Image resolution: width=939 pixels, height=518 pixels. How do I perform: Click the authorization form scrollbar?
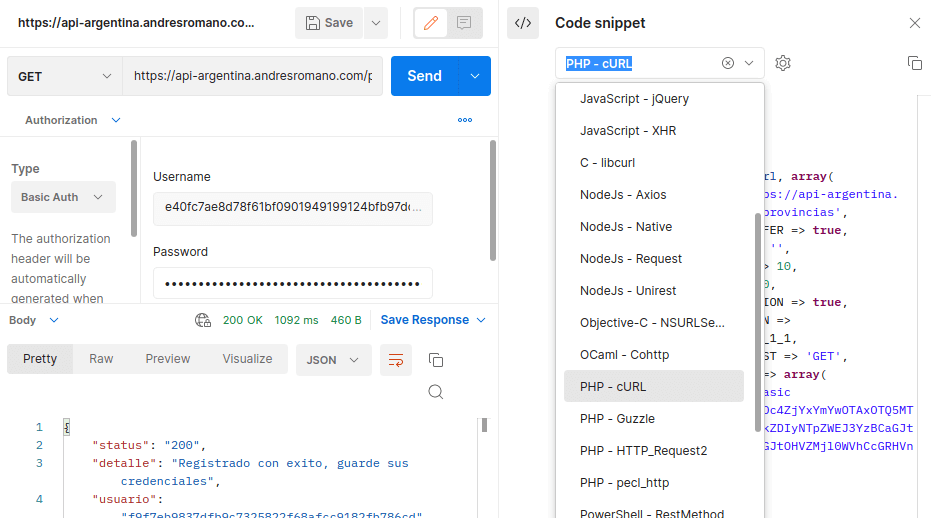point(493,200)
